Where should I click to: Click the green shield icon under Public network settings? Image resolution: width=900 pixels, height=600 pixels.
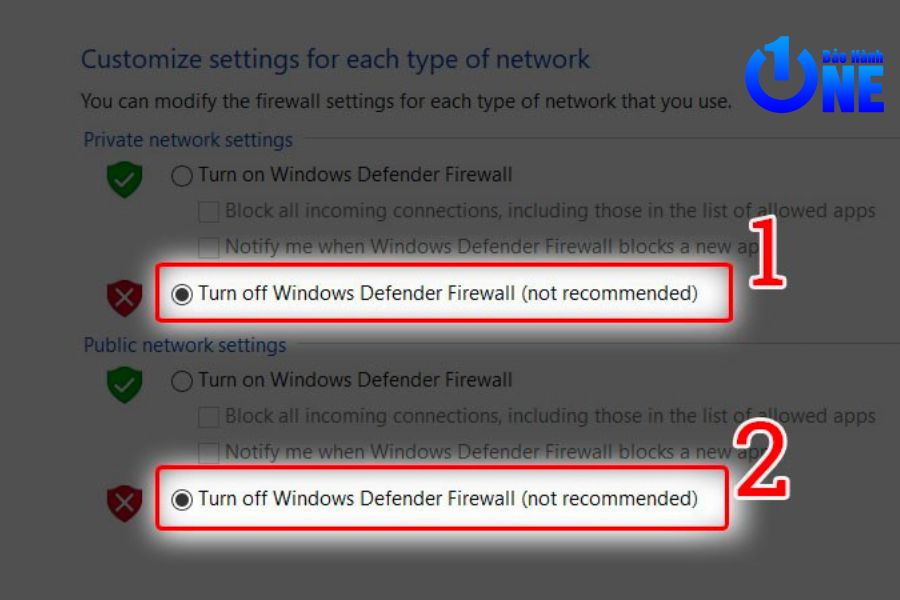(125, 383)
